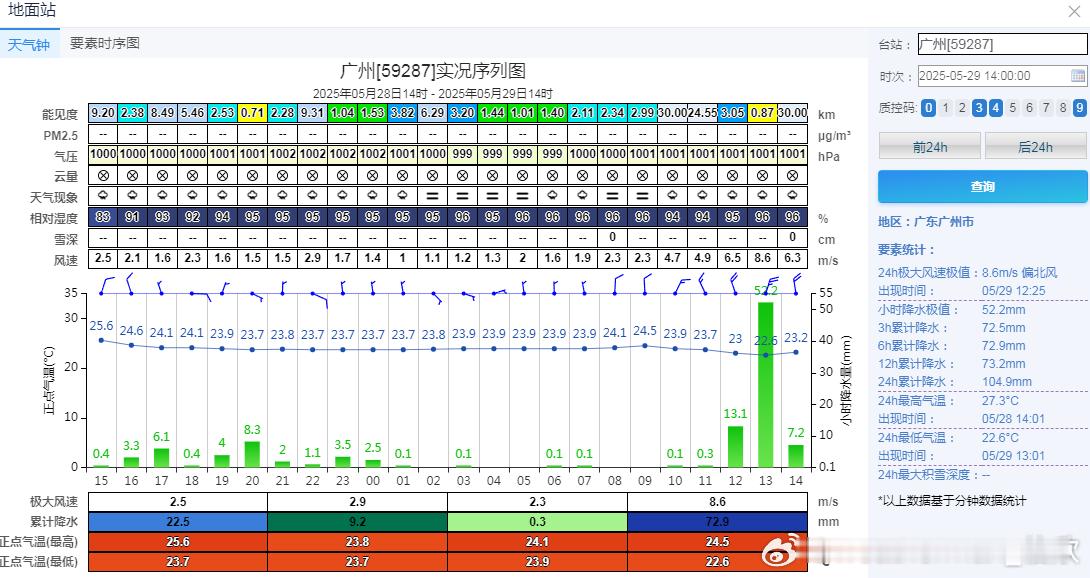The width and height of the screenshot is (1090, 578).
Task: Click the 24h累计降水 value 104.9mm
Action: pos(1007,382)
